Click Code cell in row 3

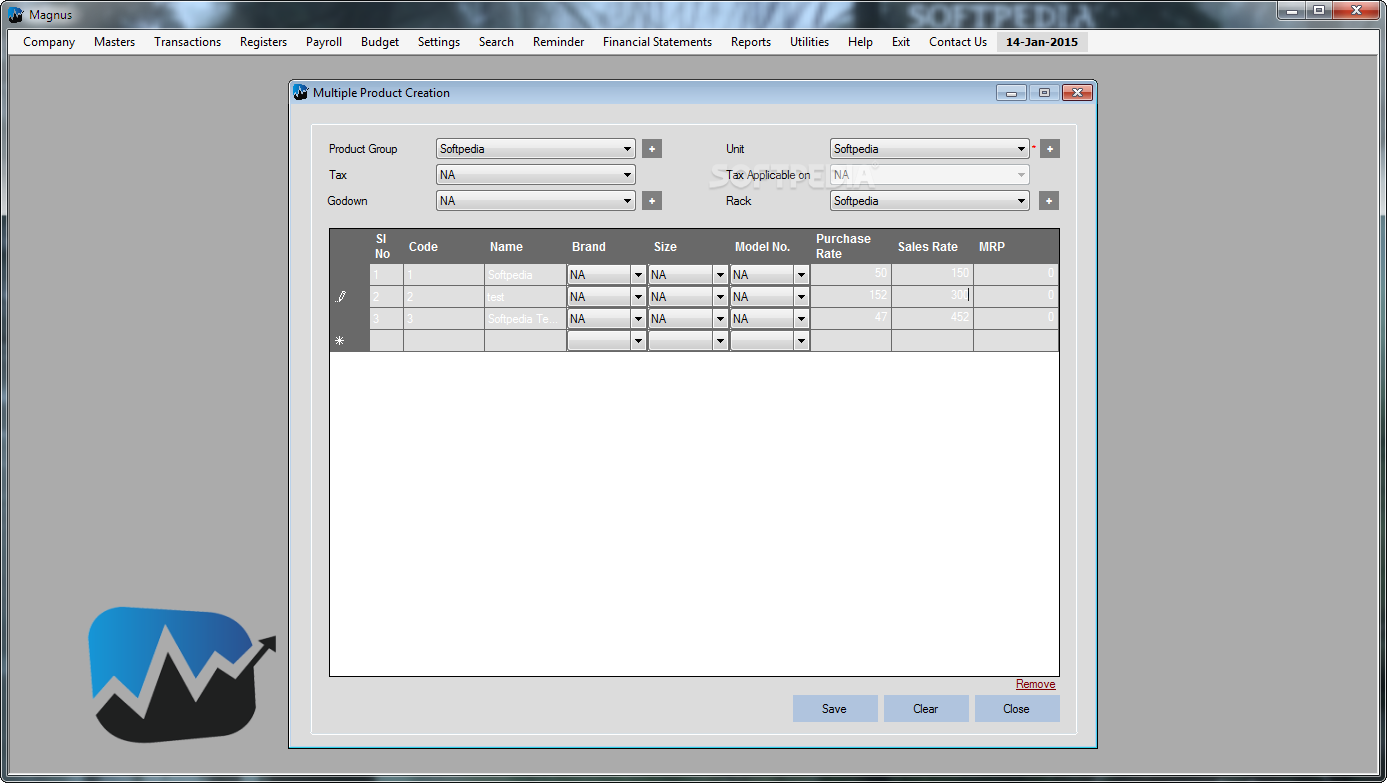(444, 319)
